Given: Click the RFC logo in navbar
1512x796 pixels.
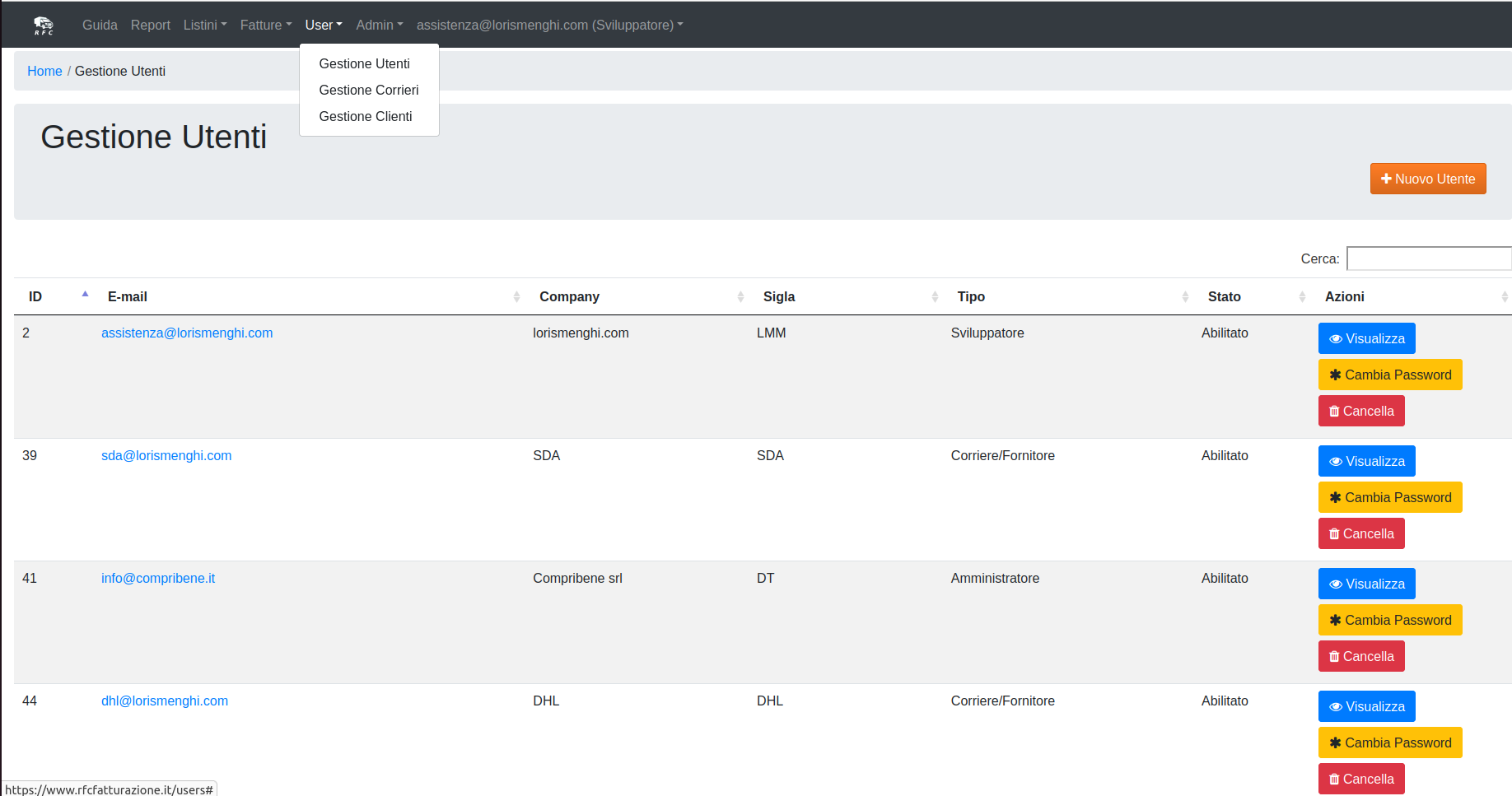Looking at the screenshot, I should tap(44, 26).
